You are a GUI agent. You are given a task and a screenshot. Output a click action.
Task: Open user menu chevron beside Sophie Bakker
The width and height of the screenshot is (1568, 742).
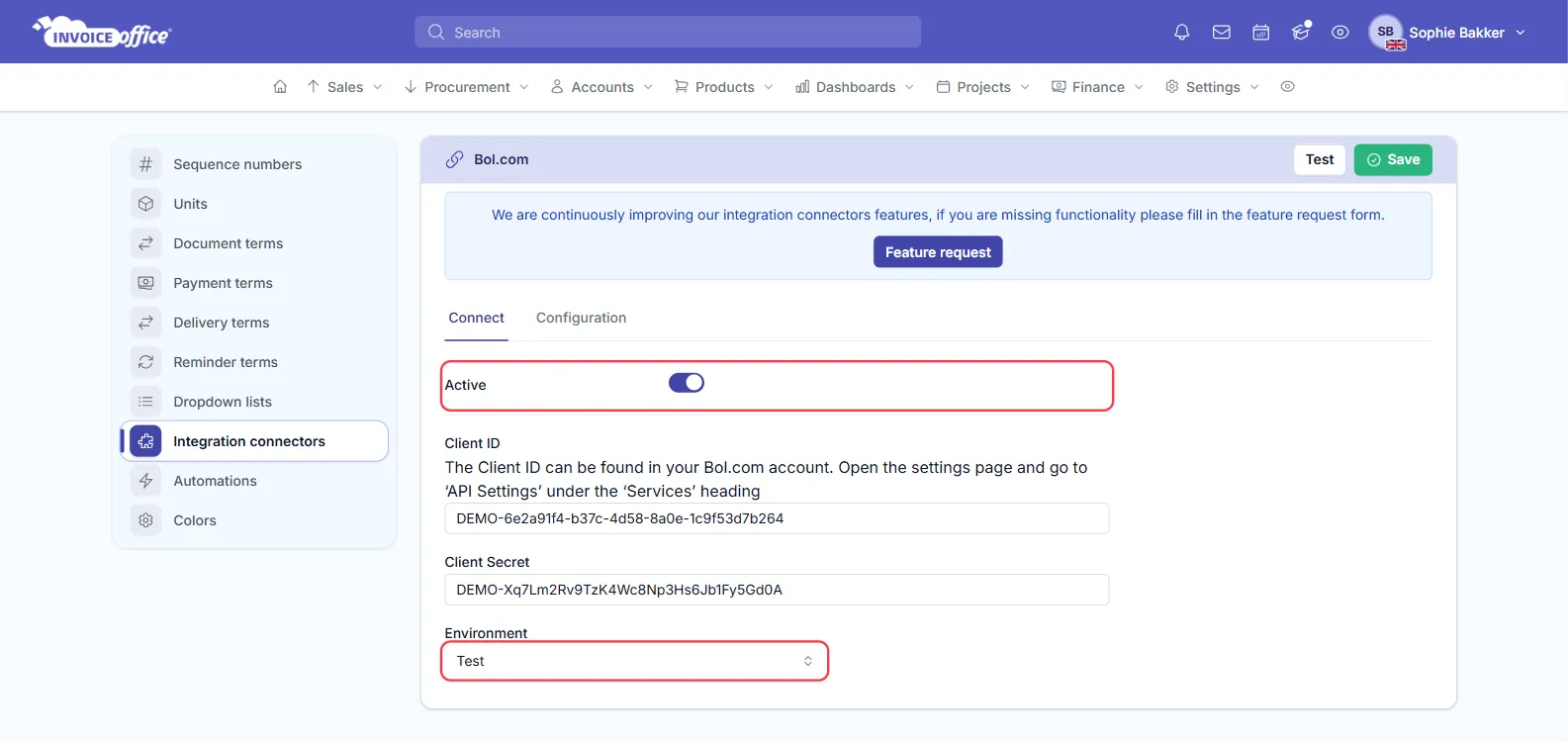pos(1521,33)
